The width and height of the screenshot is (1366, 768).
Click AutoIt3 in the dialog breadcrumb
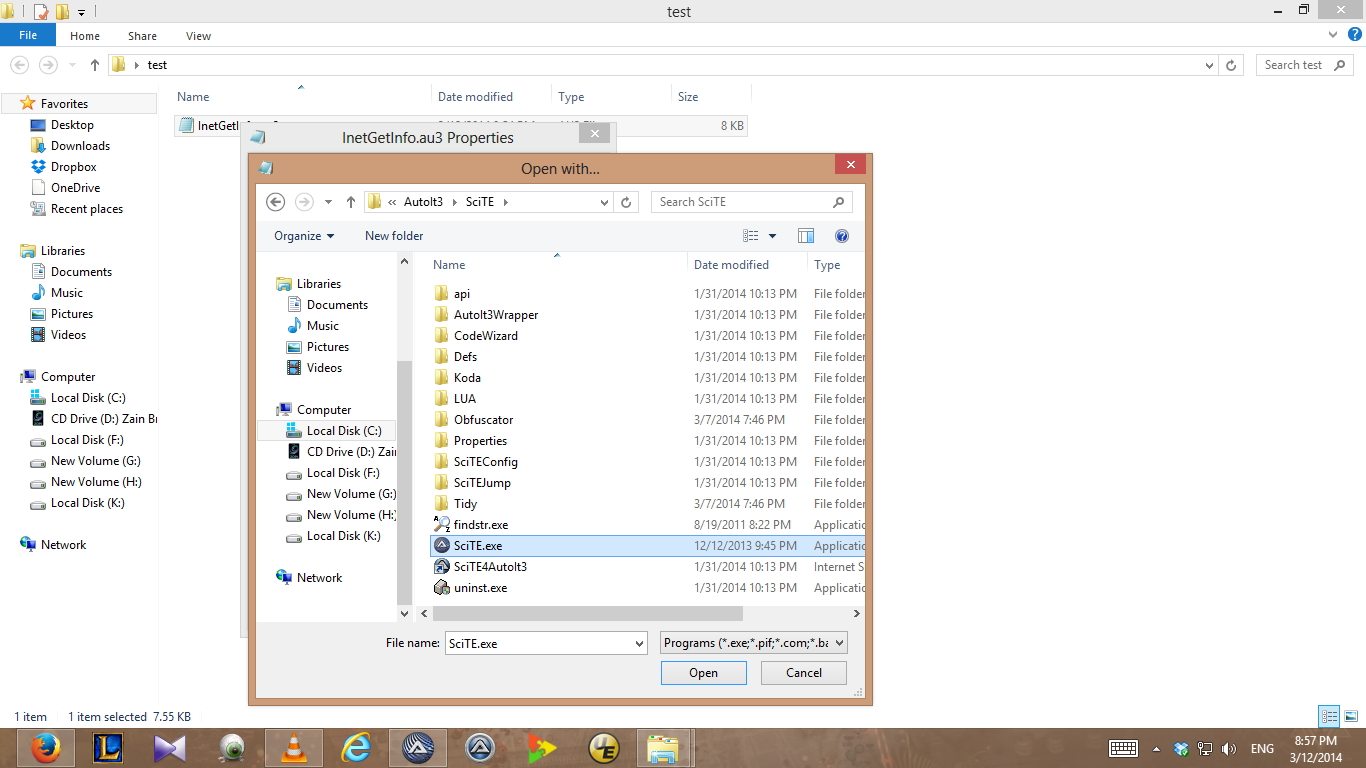point(424,202)
